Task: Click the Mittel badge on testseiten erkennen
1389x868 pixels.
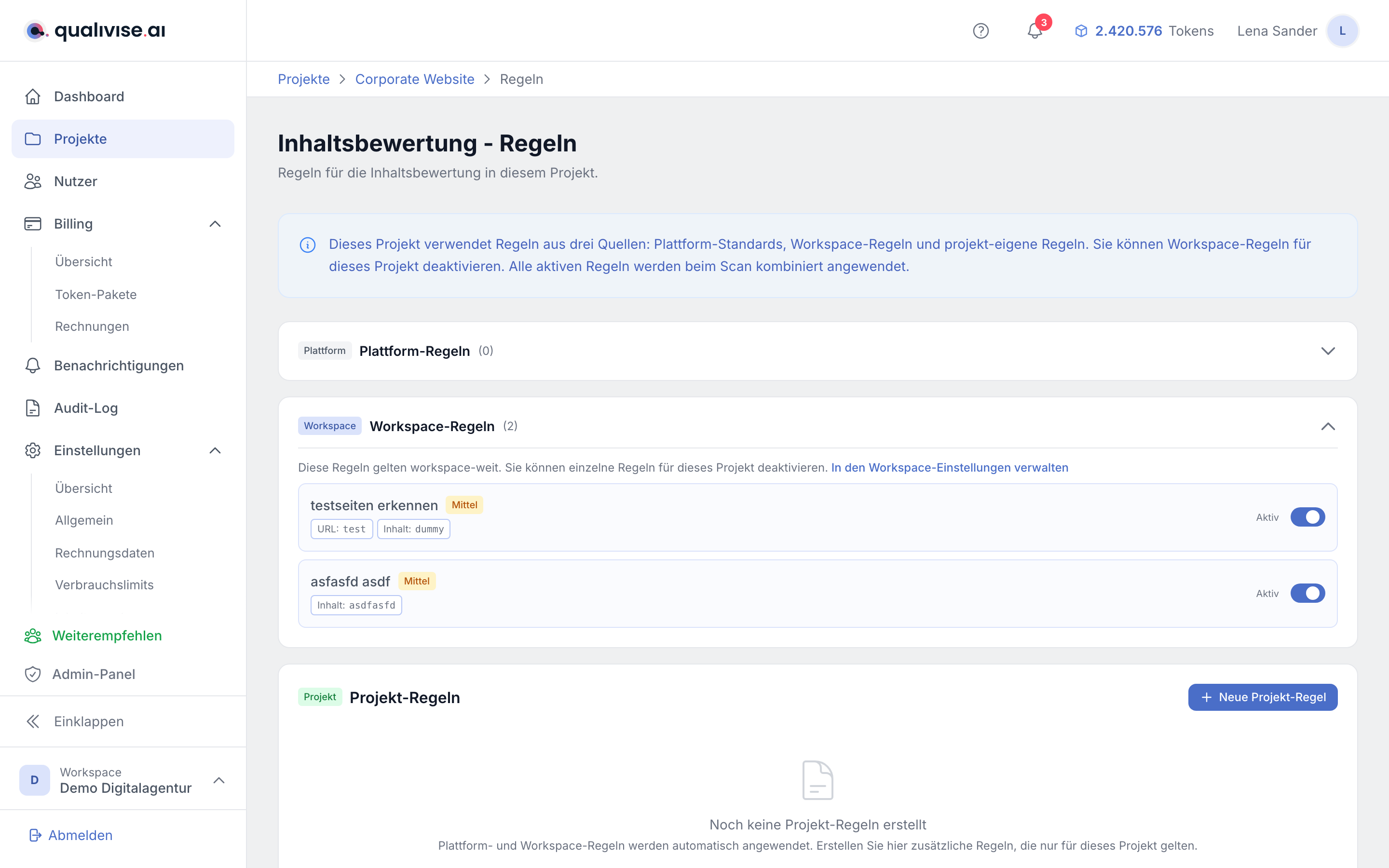Action: click(464, 505)
